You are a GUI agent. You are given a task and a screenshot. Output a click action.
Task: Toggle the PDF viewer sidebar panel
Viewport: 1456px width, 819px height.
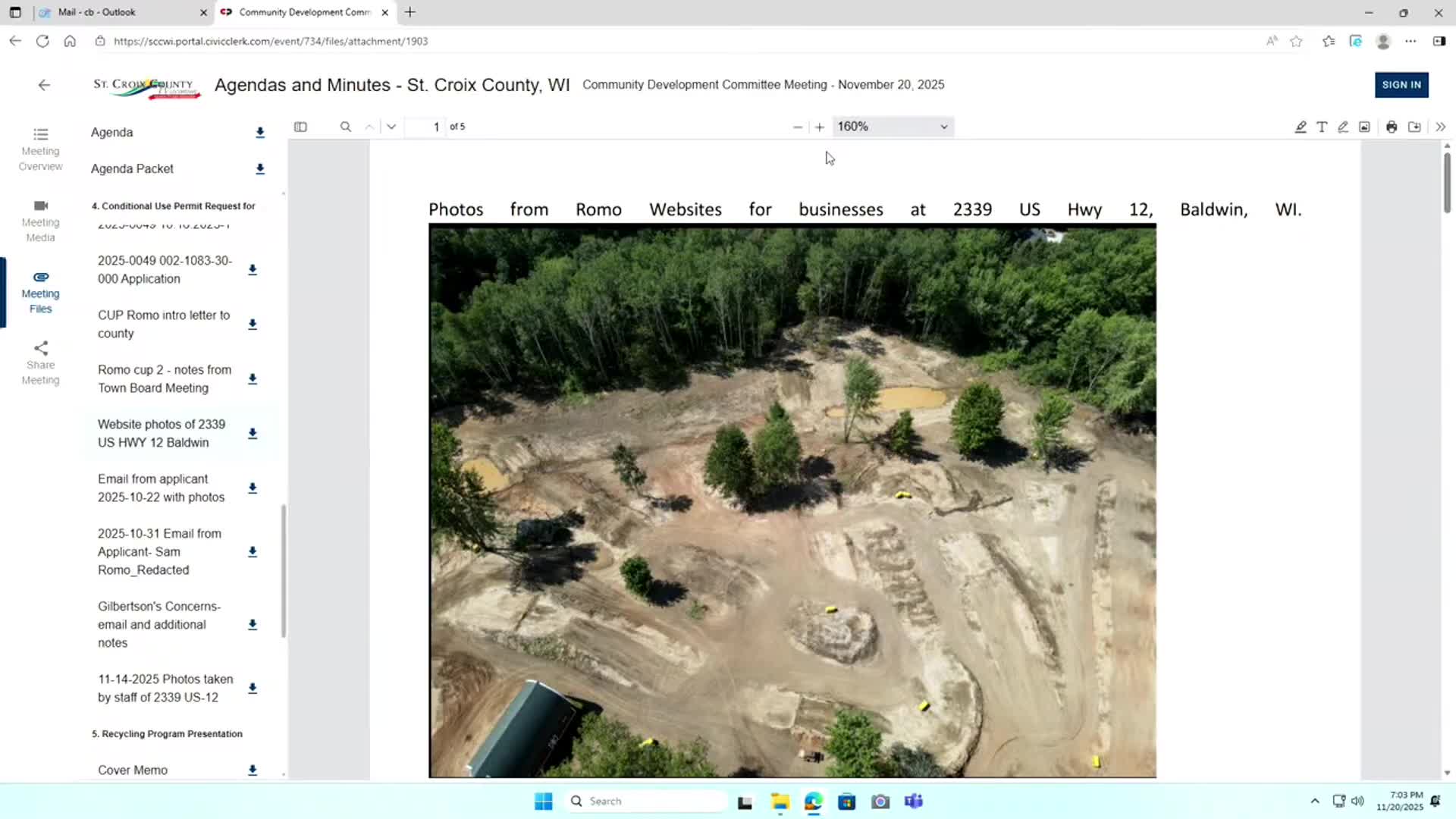[300, 127]
